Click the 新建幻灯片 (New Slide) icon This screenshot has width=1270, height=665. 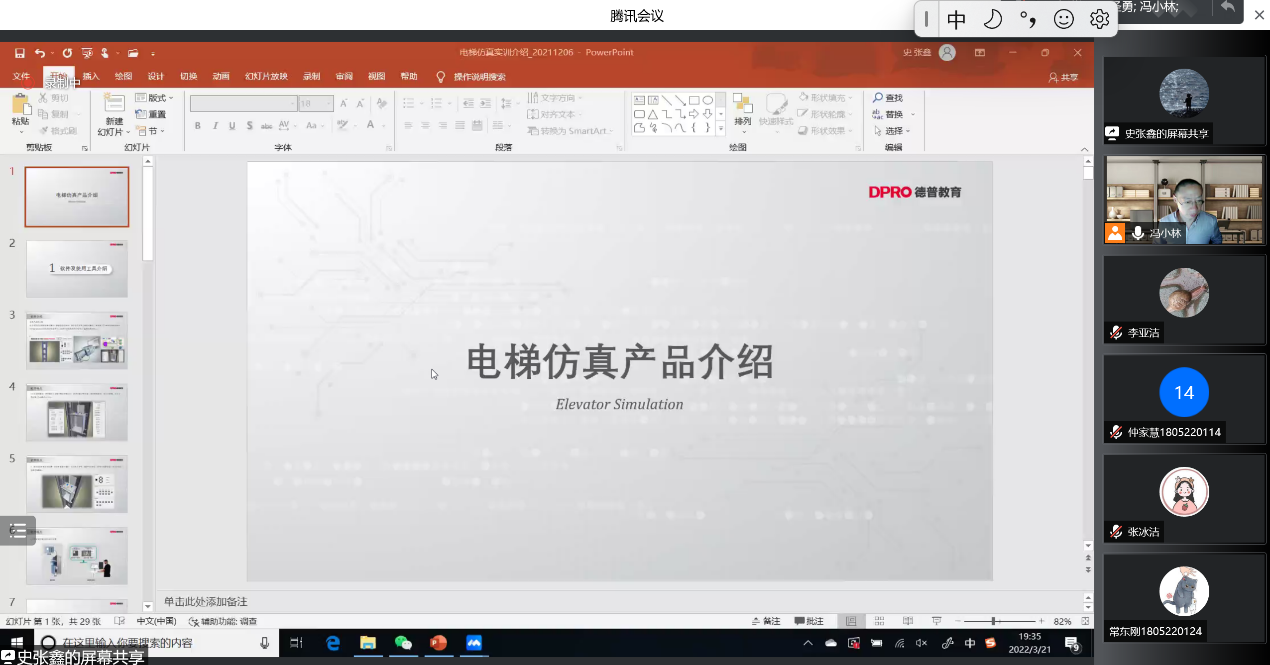tap(114, 104)
